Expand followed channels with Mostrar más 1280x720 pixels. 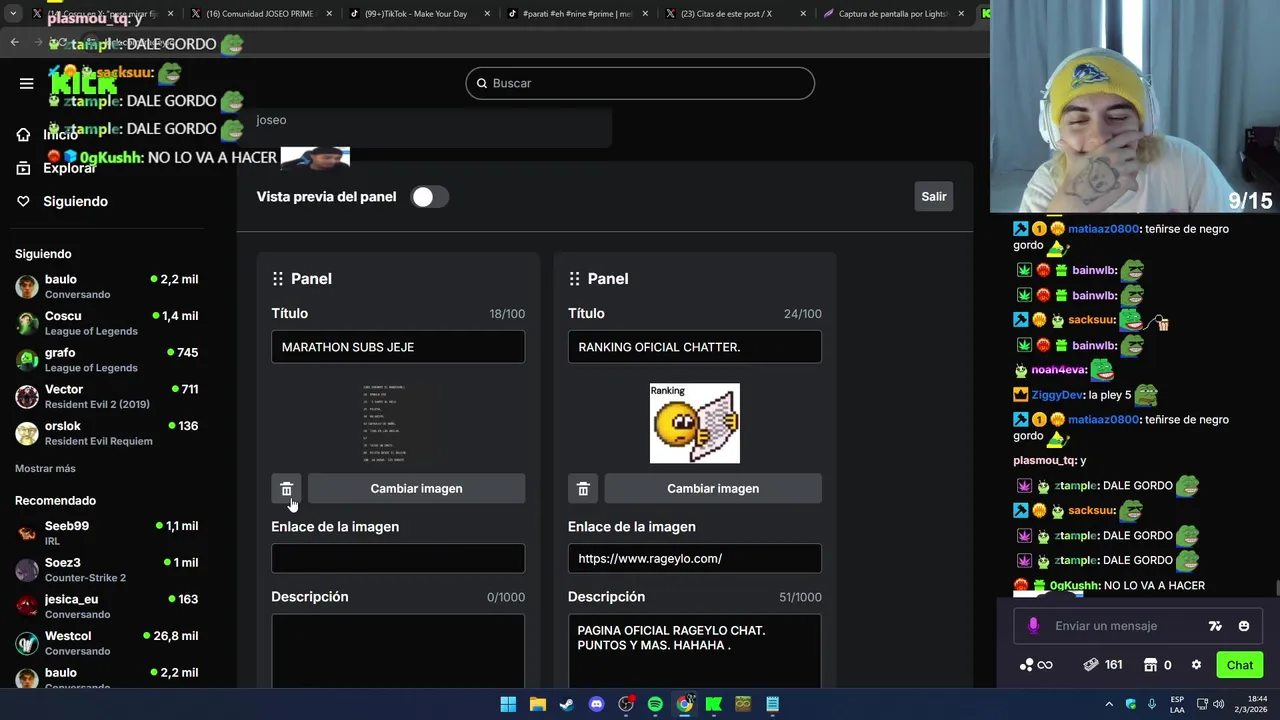(45, 468)
